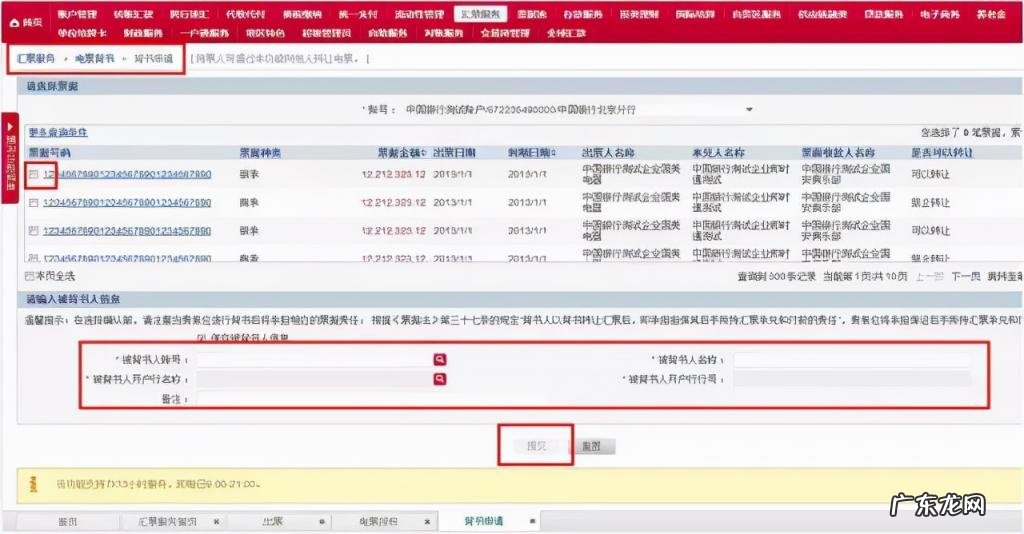Click 汇票服务 in the breadcrumb
Image resolution: width=1024 pixels, height=534 pixels.
click(36, 59)
